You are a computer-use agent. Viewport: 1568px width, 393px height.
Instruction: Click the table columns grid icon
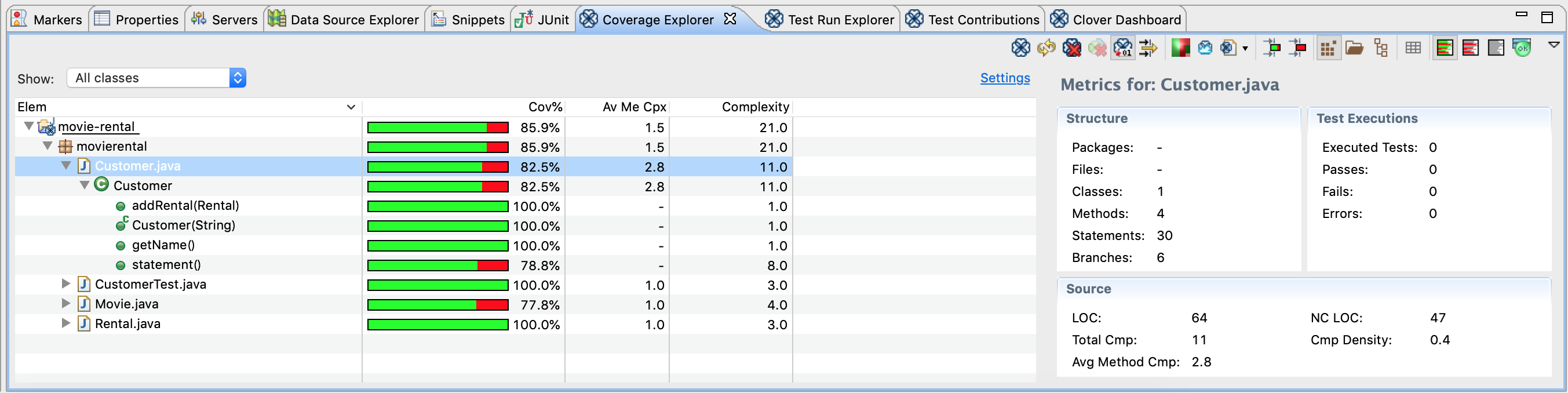click(x=1413, y=48)
